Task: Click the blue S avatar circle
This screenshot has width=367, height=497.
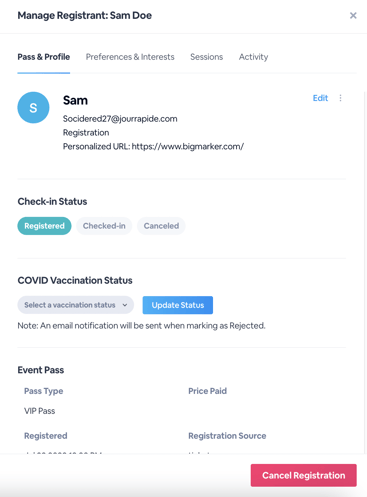Action: pos(33,108)
